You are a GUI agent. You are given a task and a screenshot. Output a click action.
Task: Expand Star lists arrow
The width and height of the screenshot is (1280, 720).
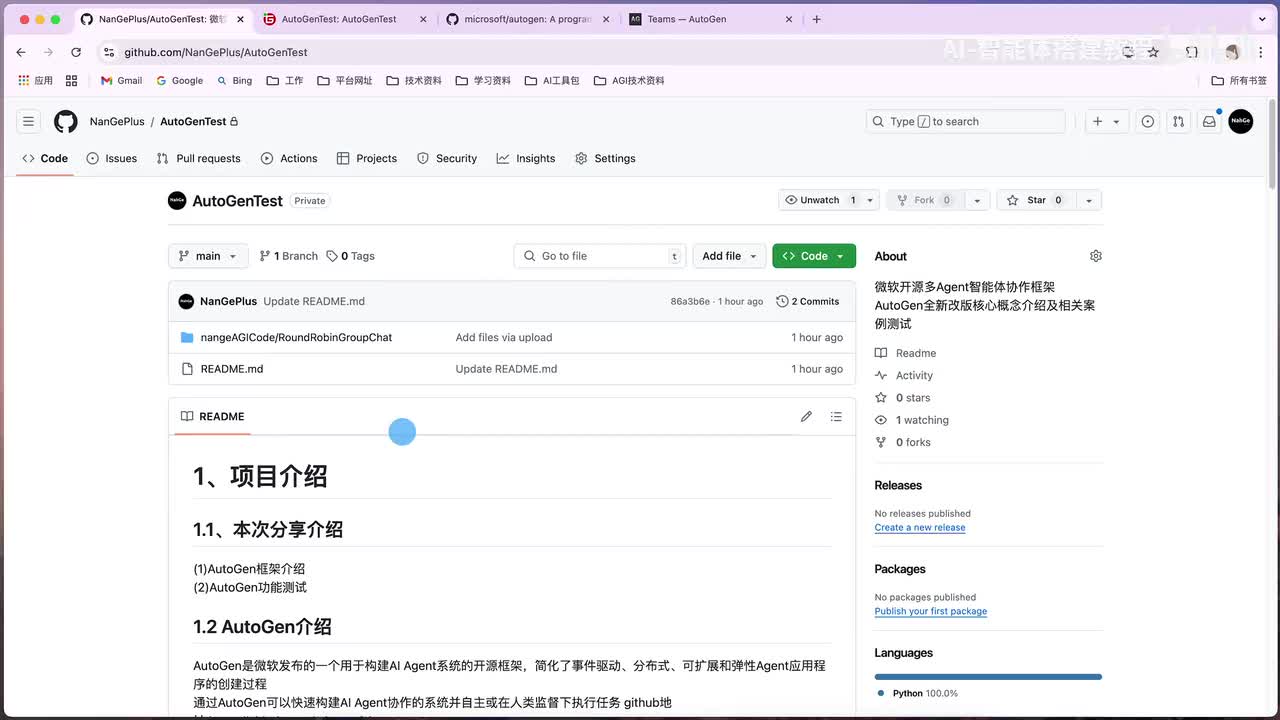[1089, 200]
